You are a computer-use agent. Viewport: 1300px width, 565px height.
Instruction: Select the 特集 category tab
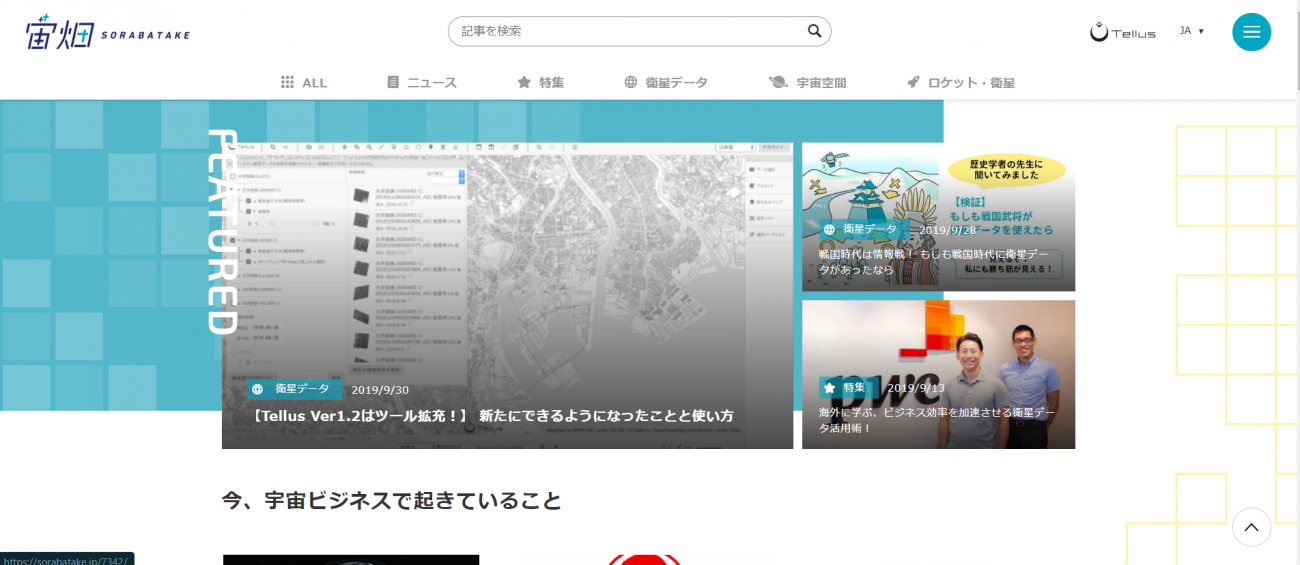pyautogui.click(x=540, y=83)
